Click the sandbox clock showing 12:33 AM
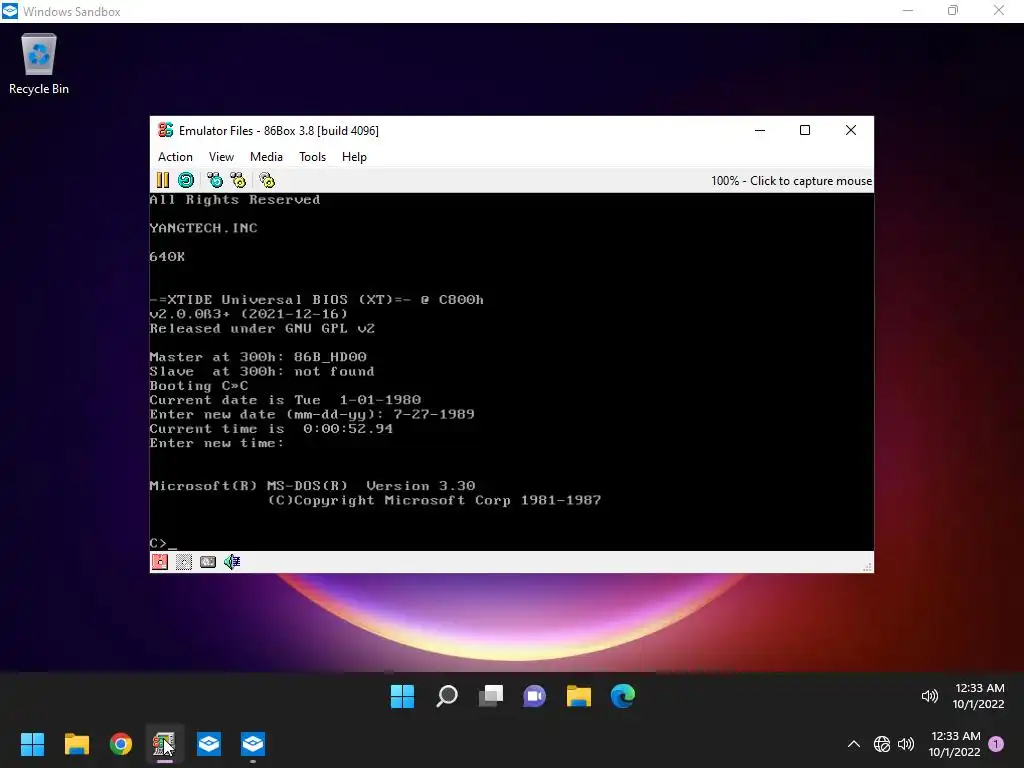 978,696
